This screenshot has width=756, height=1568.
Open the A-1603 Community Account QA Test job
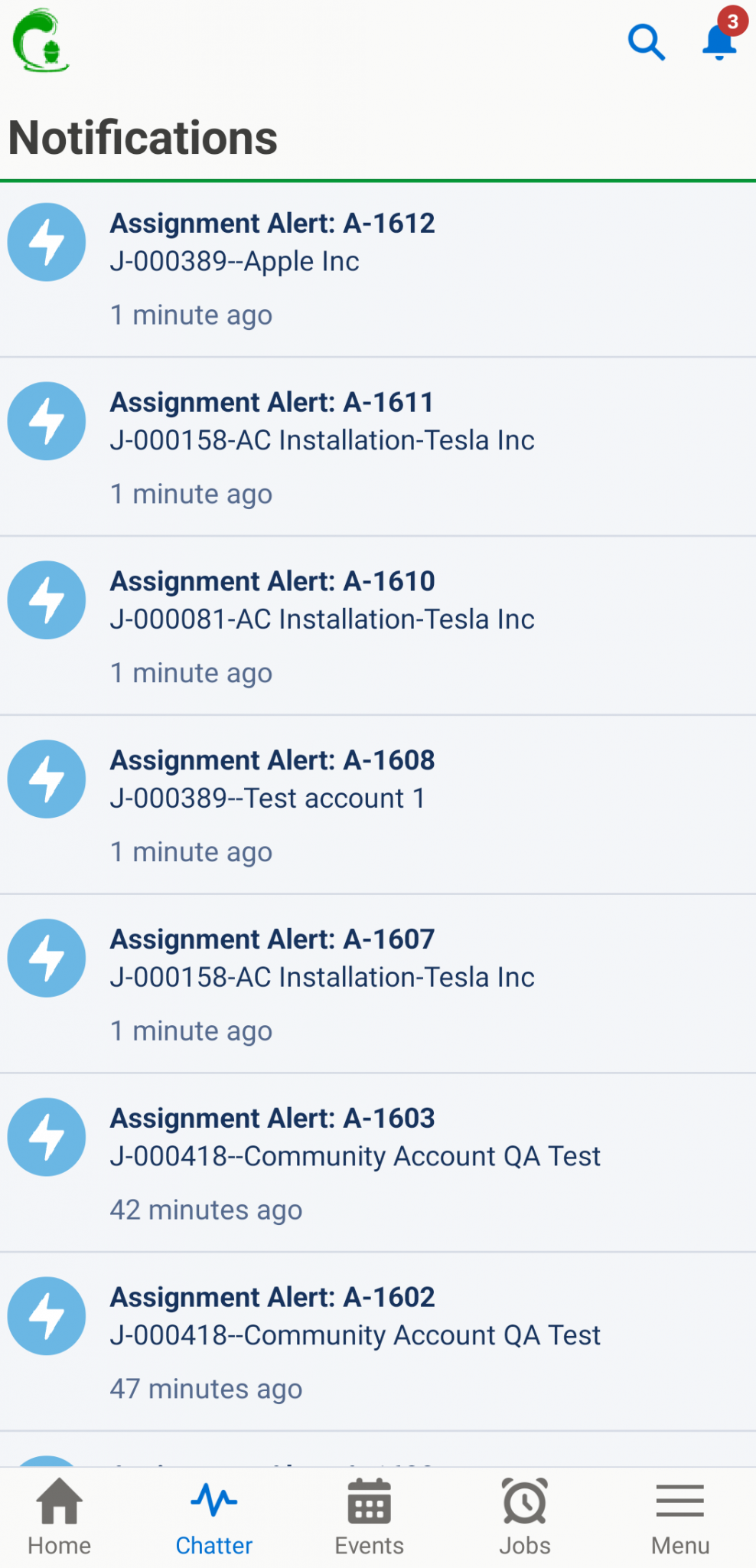pos(355,1157)
